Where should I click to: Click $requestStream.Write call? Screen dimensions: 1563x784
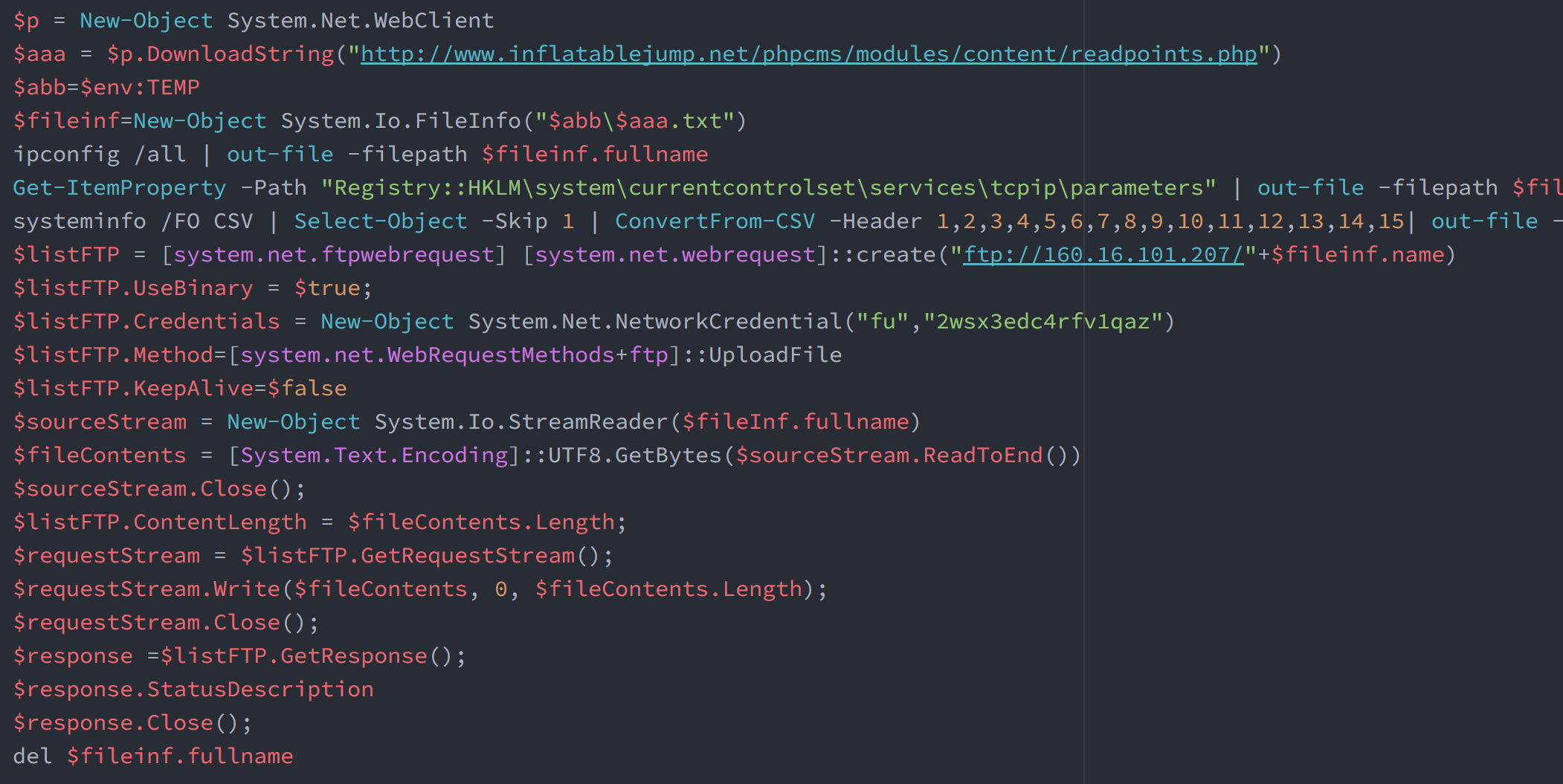(146, 589)
